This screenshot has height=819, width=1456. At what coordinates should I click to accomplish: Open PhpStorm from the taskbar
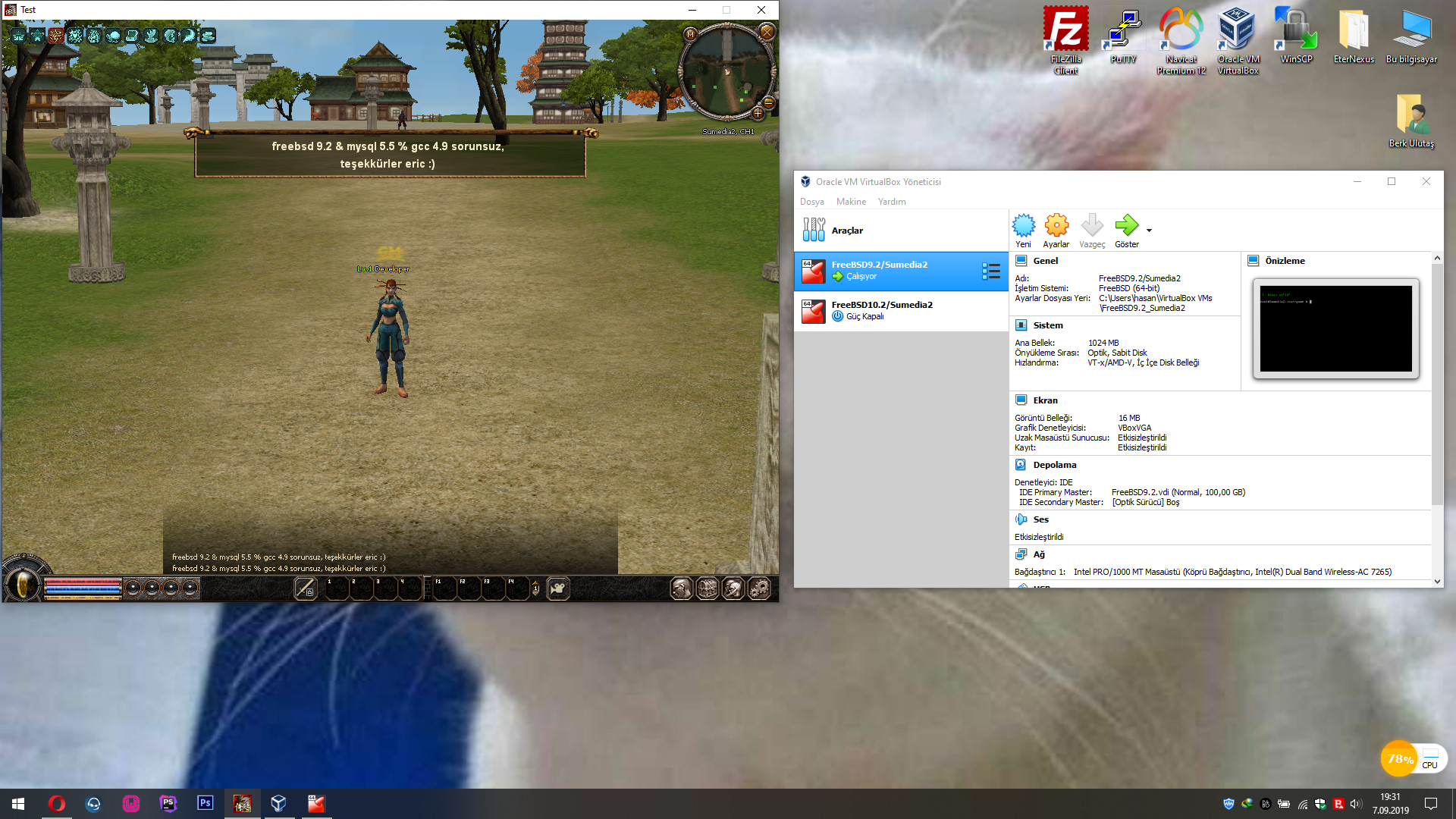[x=168, y=804]
